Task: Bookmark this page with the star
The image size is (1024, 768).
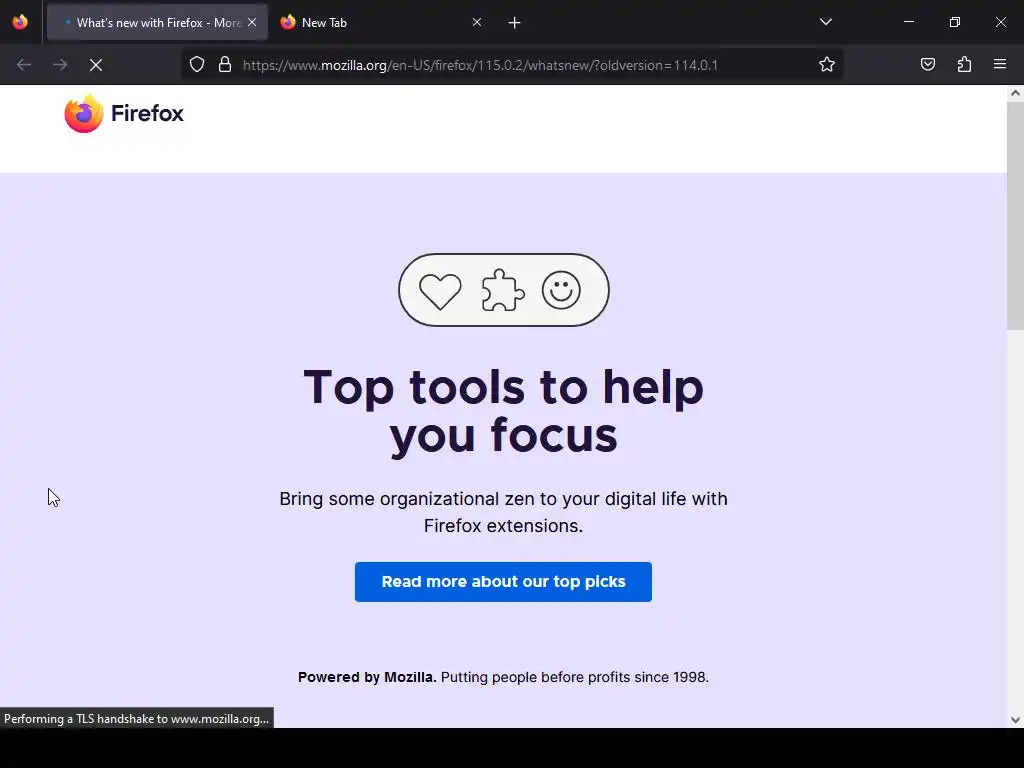Action: (827, 65)
